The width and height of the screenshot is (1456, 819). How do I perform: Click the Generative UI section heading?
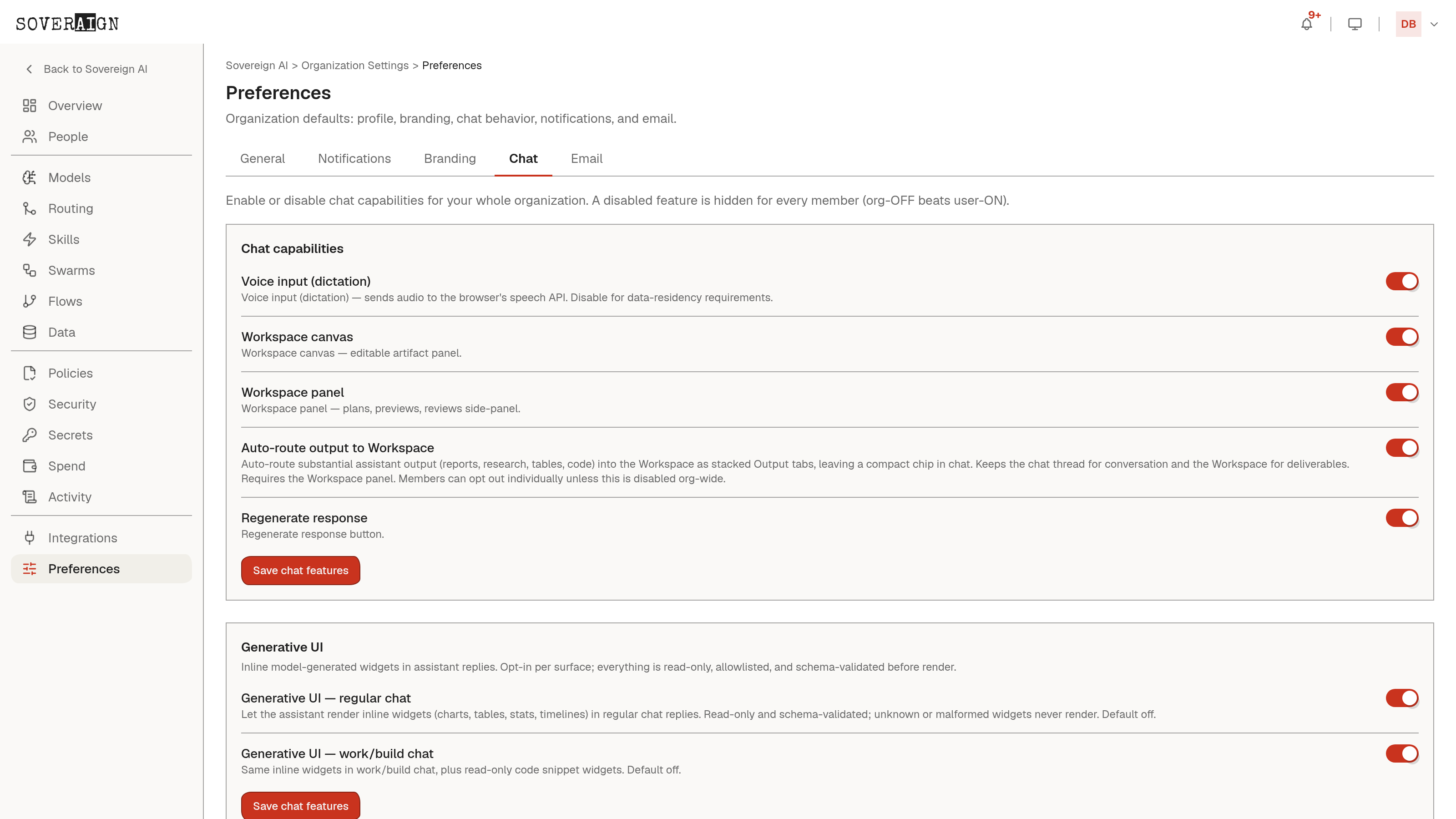[x=282, y=647]
